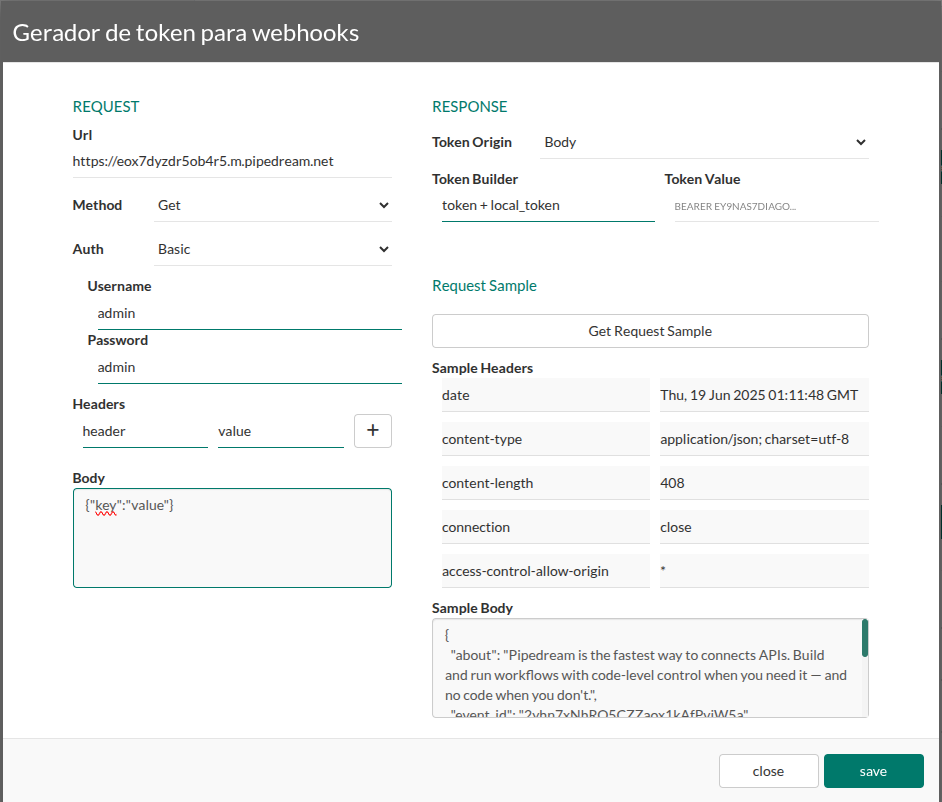942x802 pixels.
Task: Click the close button in the footer
Action: pos(768,771)
